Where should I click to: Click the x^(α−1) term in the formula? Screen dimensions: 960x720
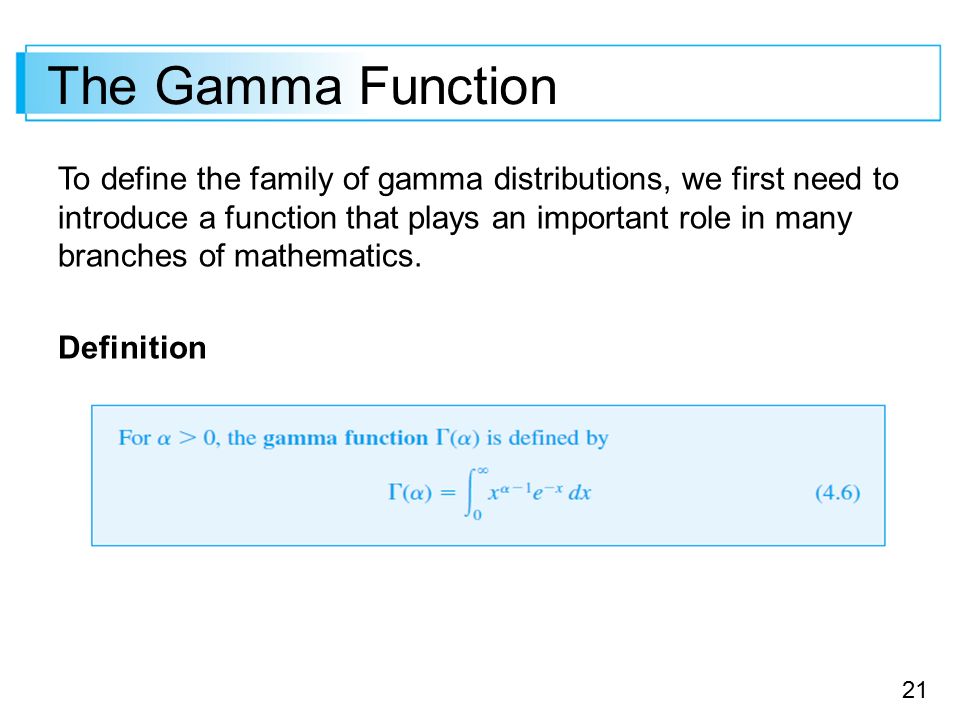(507, 490)
